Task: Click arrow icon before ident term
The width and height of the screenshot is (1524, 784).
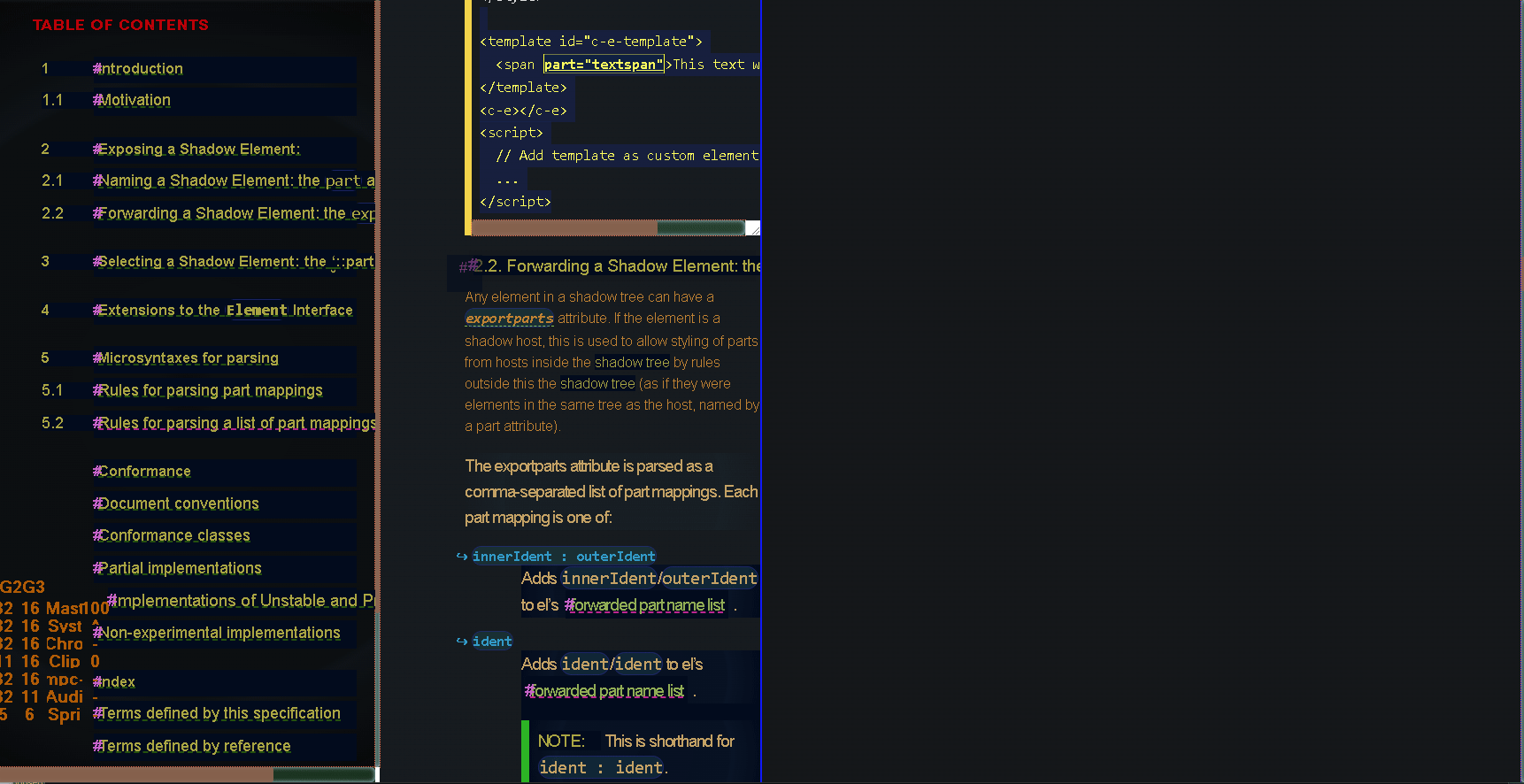Action: pos(462,642)
